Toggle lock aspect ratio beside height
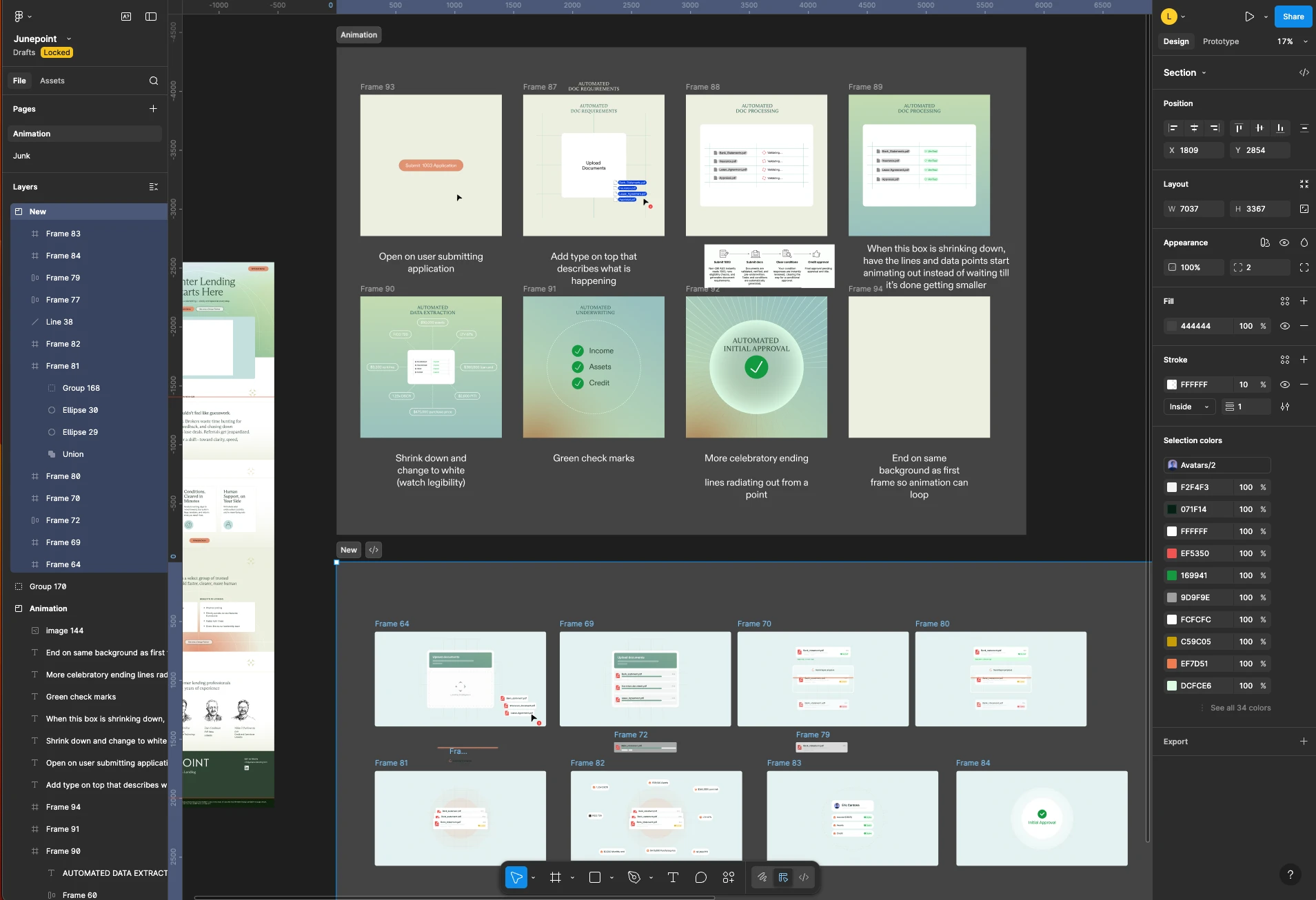Screen dimensions: 1316x900 point(1304,209)
